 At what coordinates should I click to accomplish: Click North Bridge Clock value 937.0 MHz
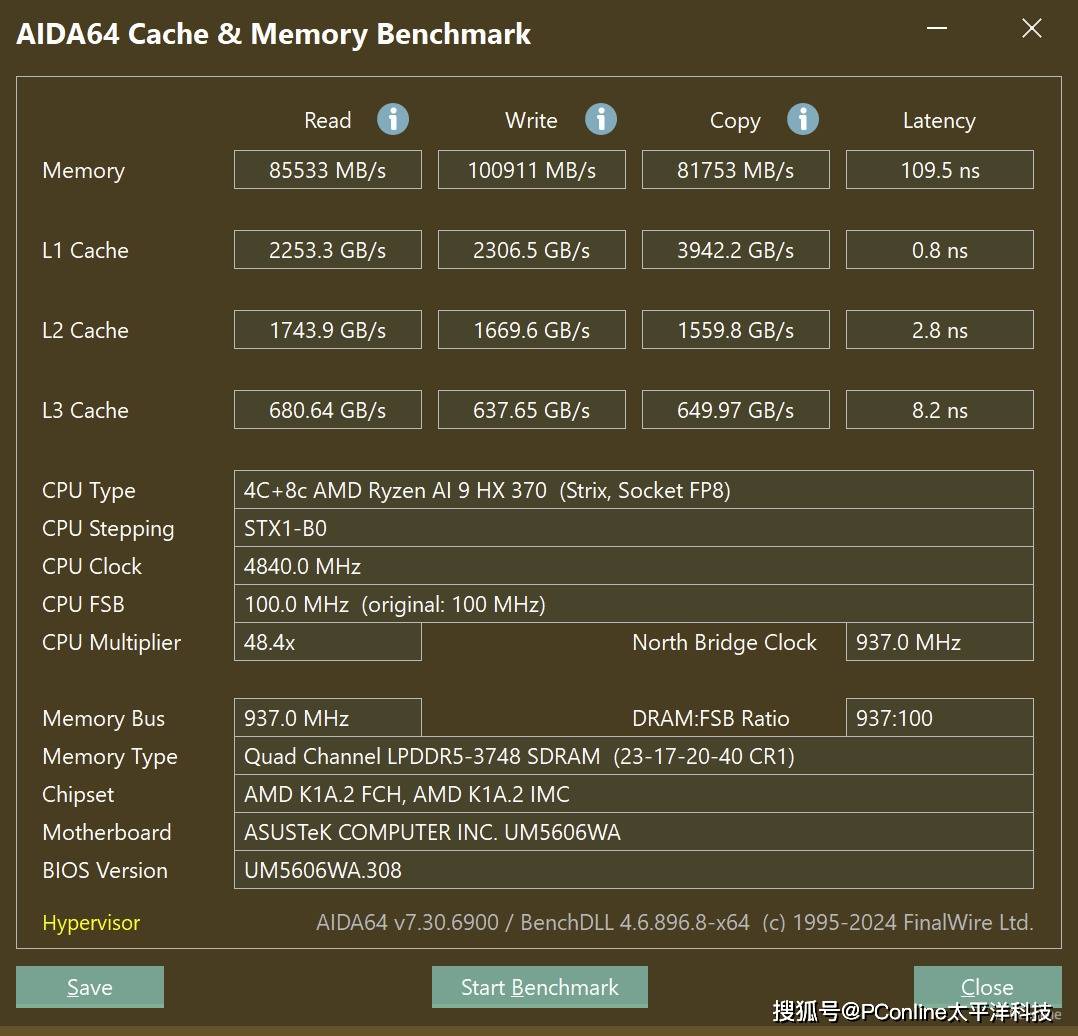[x=940, y=642]
